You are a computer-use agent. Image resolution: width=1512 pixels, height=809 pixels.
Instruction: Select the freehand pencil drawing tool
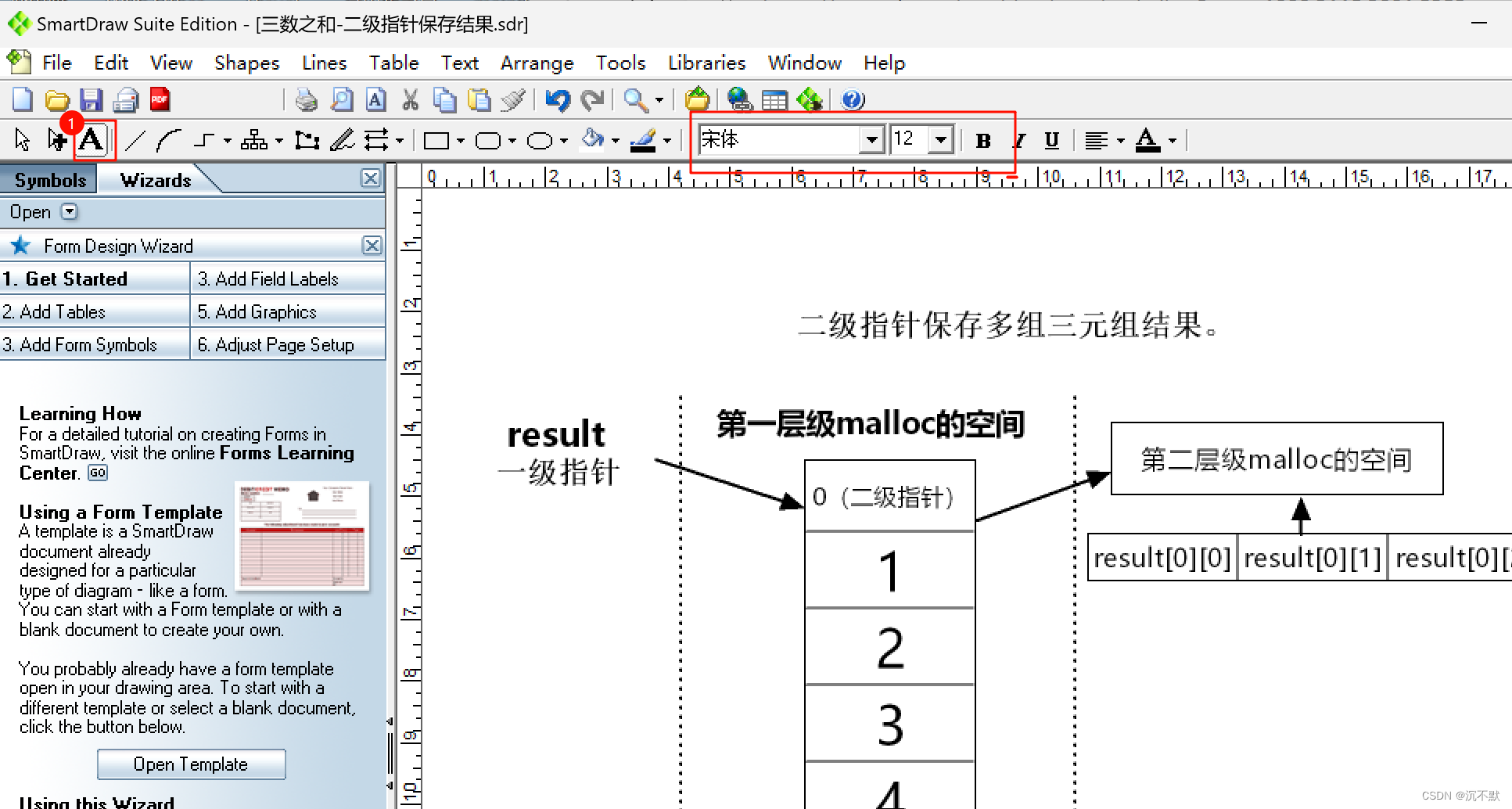tap(342, 140)
